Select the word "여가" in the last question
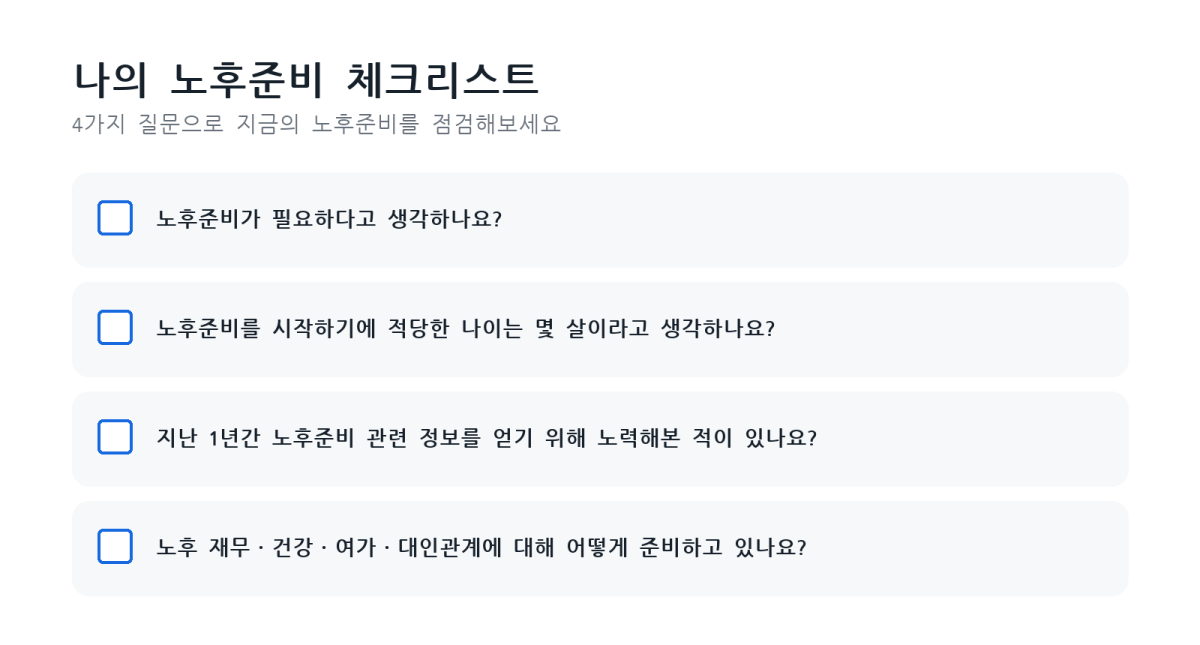The width and height of the screenshot is (1200, 645). click(356, 547)
